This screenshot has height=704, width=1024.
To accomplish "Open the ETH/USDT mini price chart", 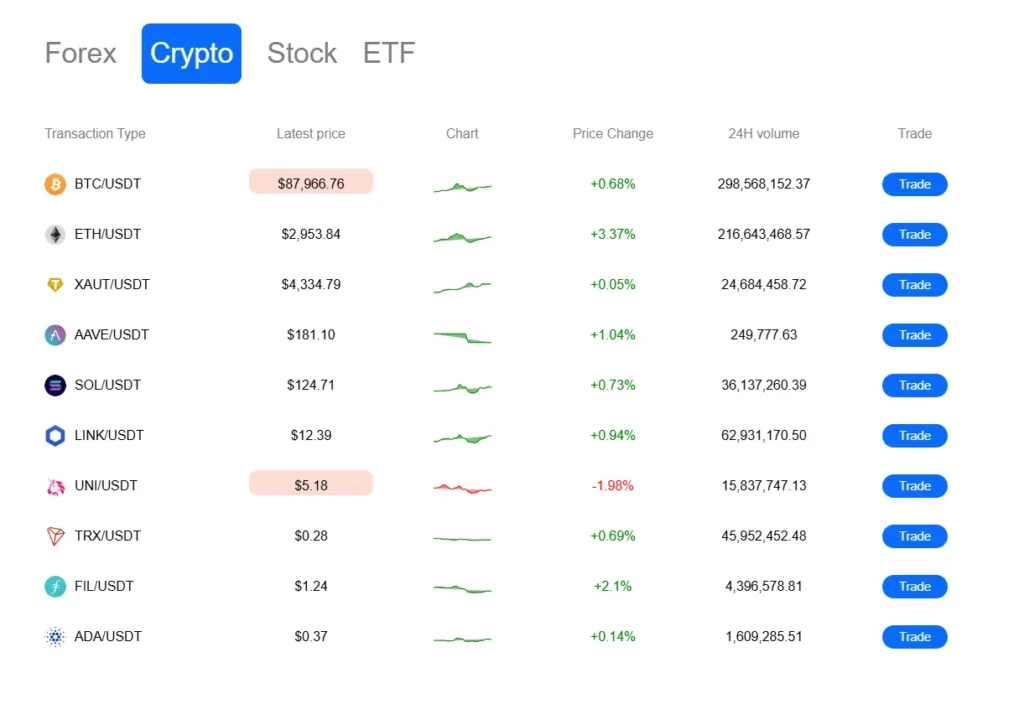I will (462, 237).
